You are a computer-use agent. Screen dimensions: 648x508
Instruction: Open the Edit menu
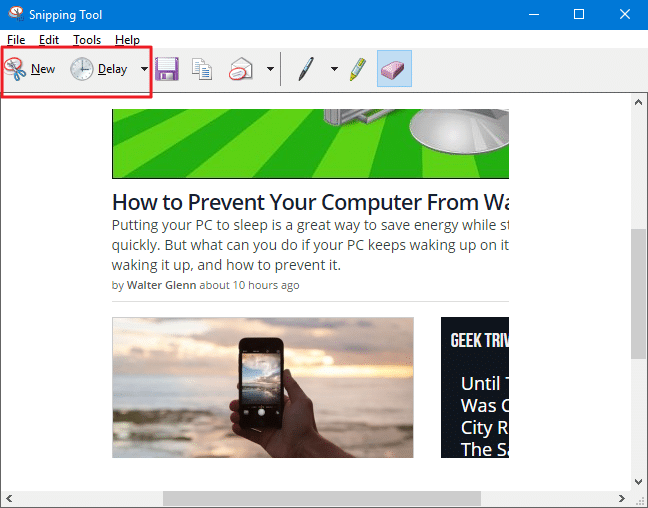coord(49,40)
